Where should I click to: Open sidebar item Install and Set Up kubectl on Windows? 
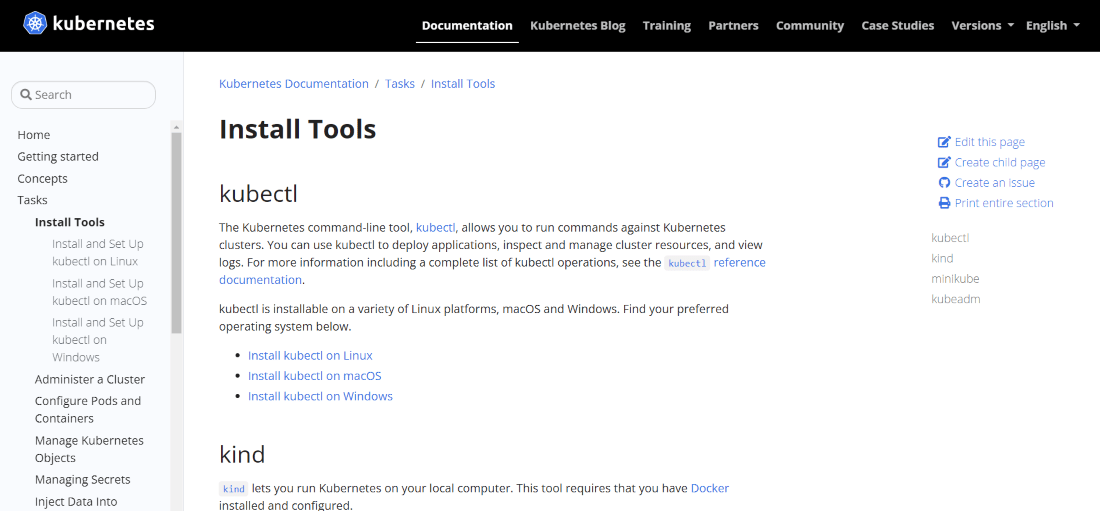pos(98,340)
